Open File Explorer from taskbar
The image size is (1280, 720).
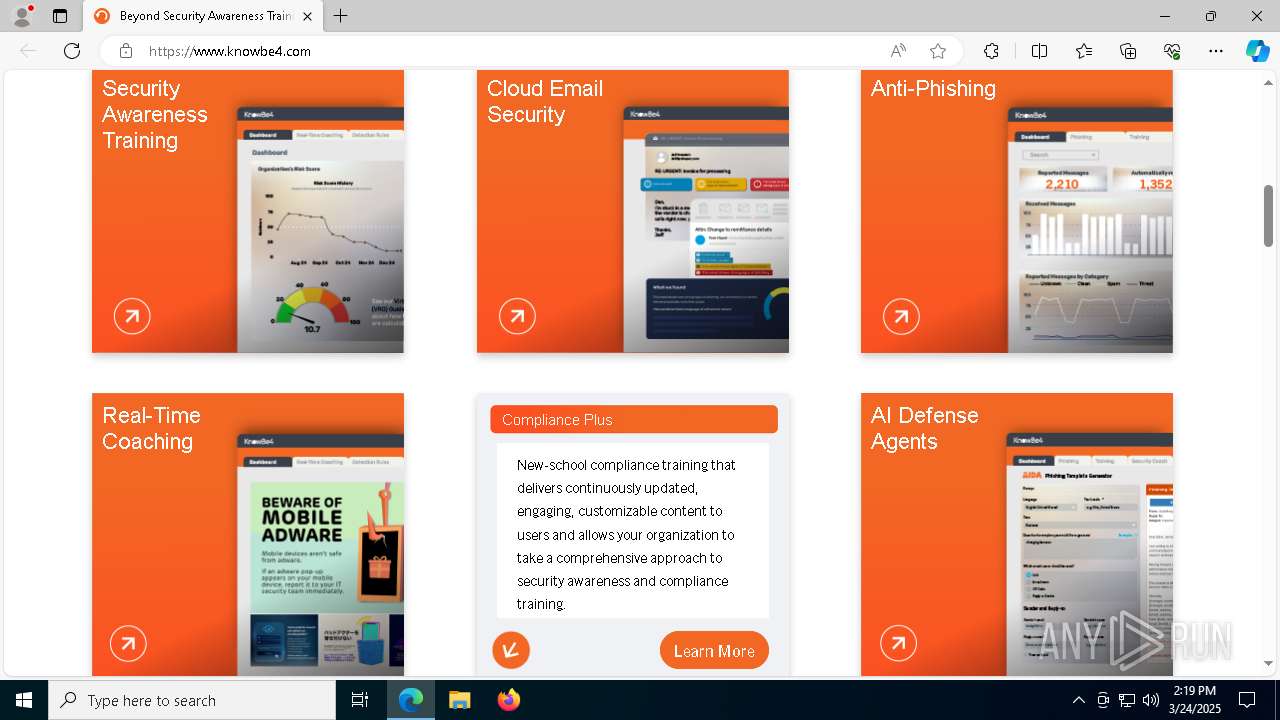tap(459, 700)
